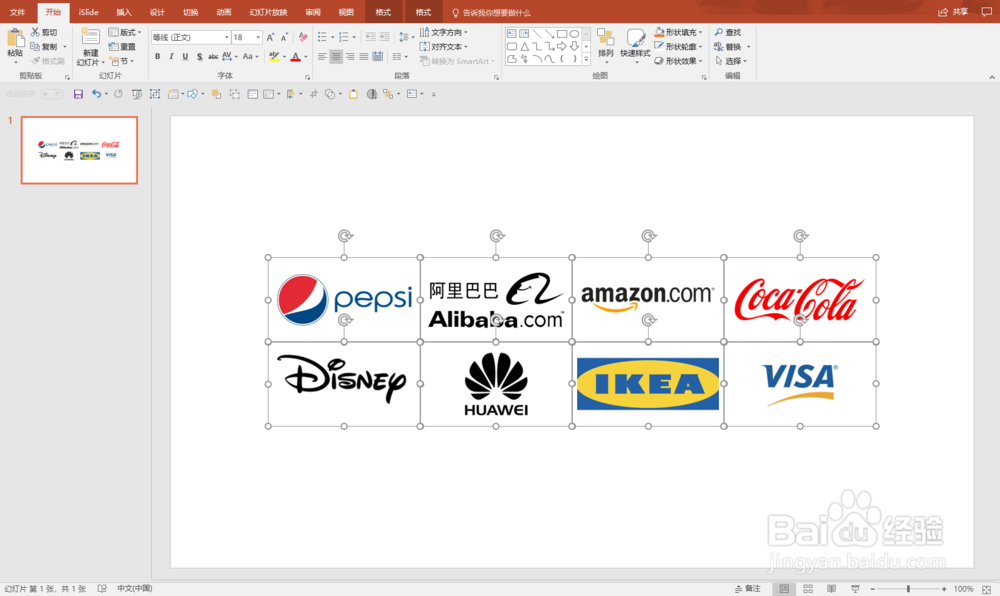Toggle left text alignment
Image resolution: width=1000 pixels, height=596 pixels.
coord(322,57)
